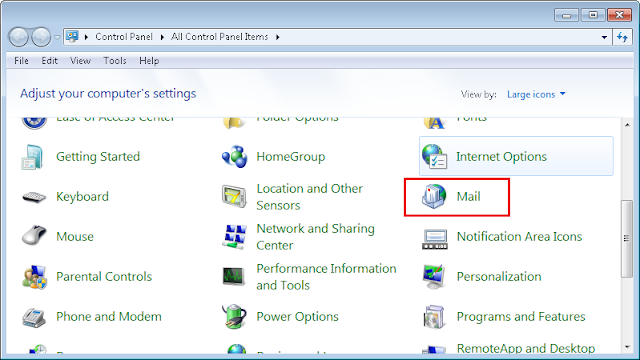Open the HomeGroup link
The image size is (640, 360).
pyautogui.click(x=291, y=157)
